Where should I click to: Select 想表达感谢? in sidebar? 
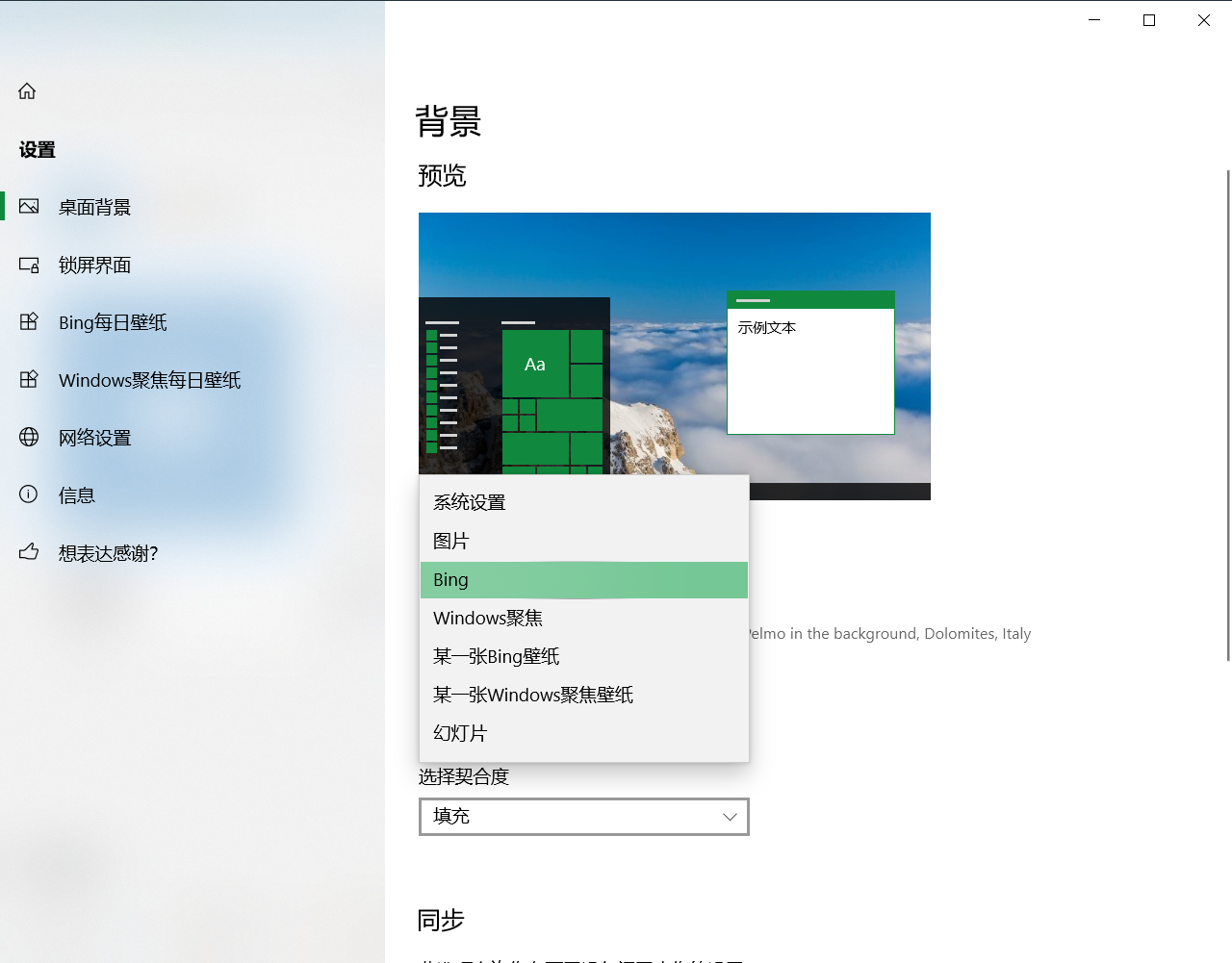(192, 553)
